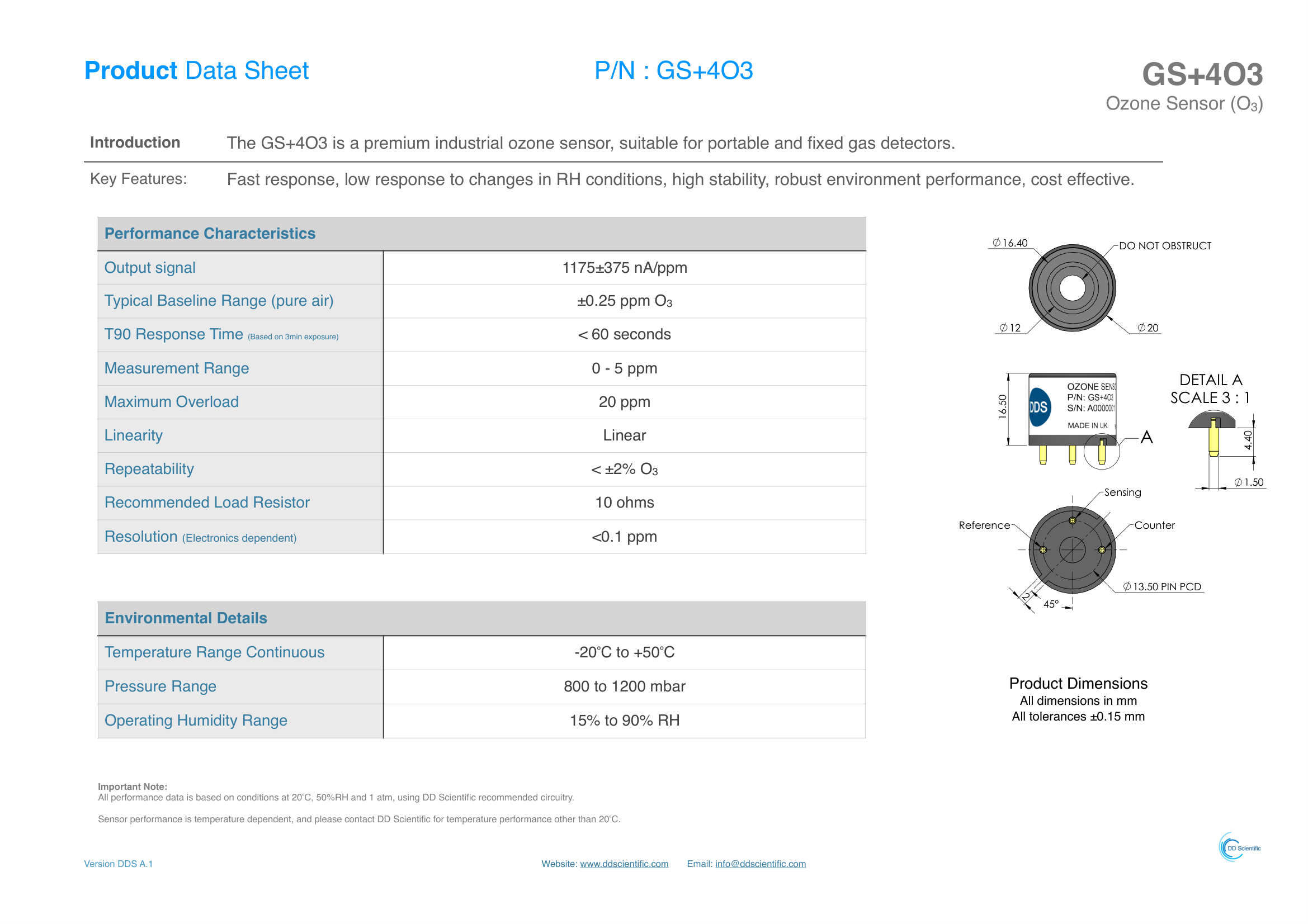Select the 'Repeatability' row label

[149, 469]
